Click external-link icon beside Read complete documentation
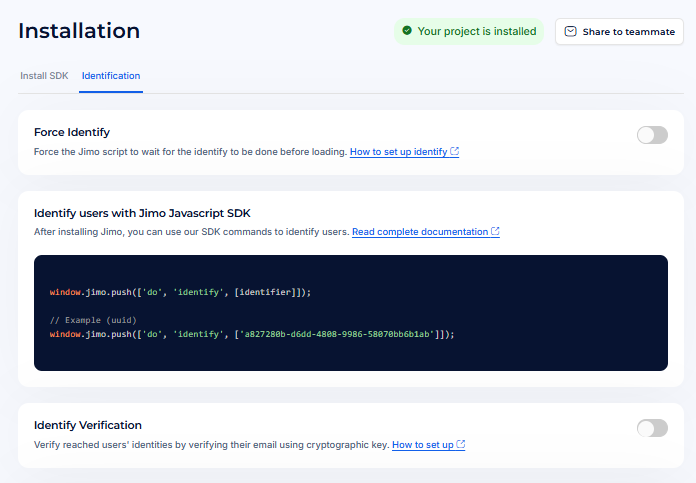Image resolution: width=696 pixels, height=483 pixels. coord(495,232)
